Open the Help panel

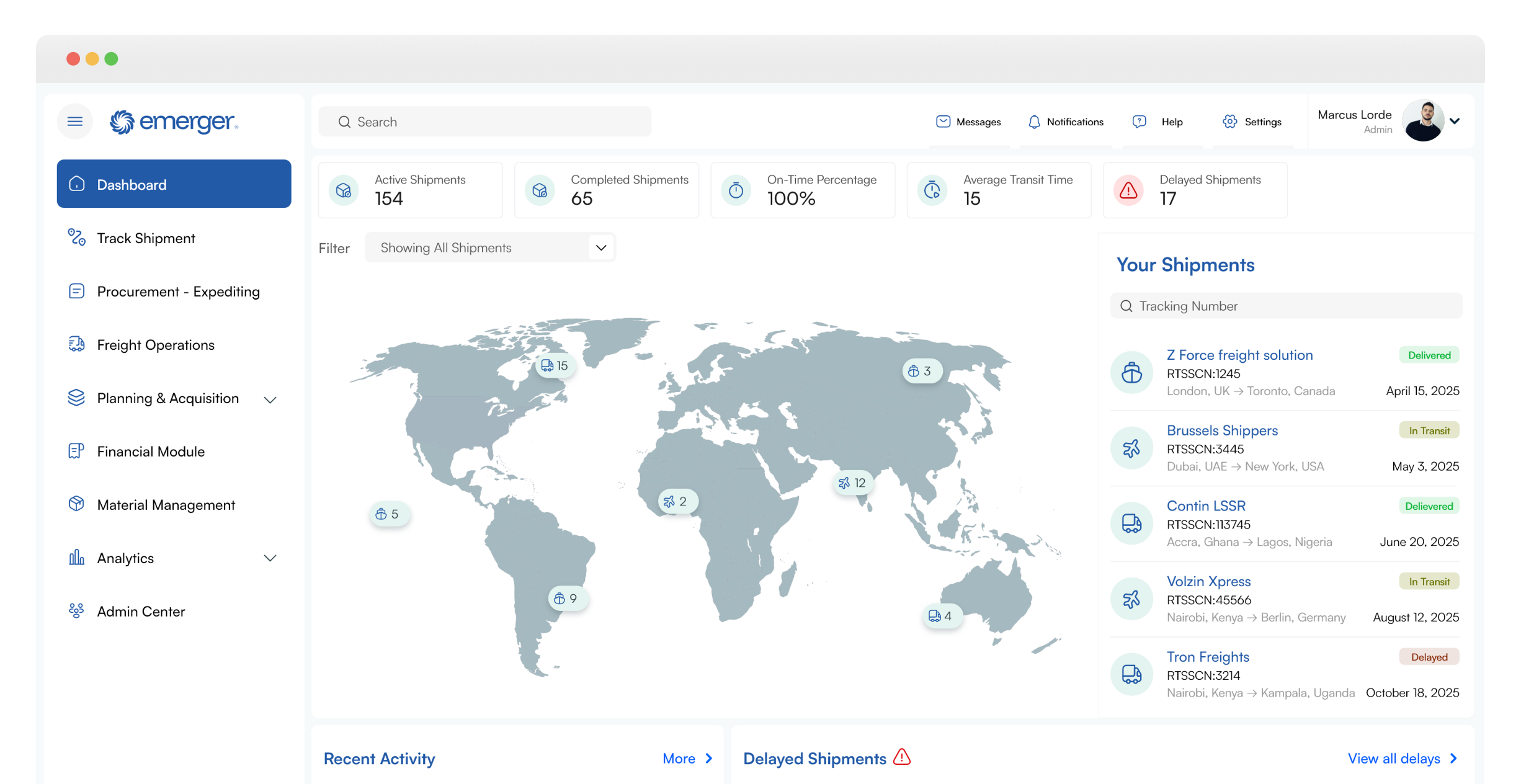click(1139, 122)
